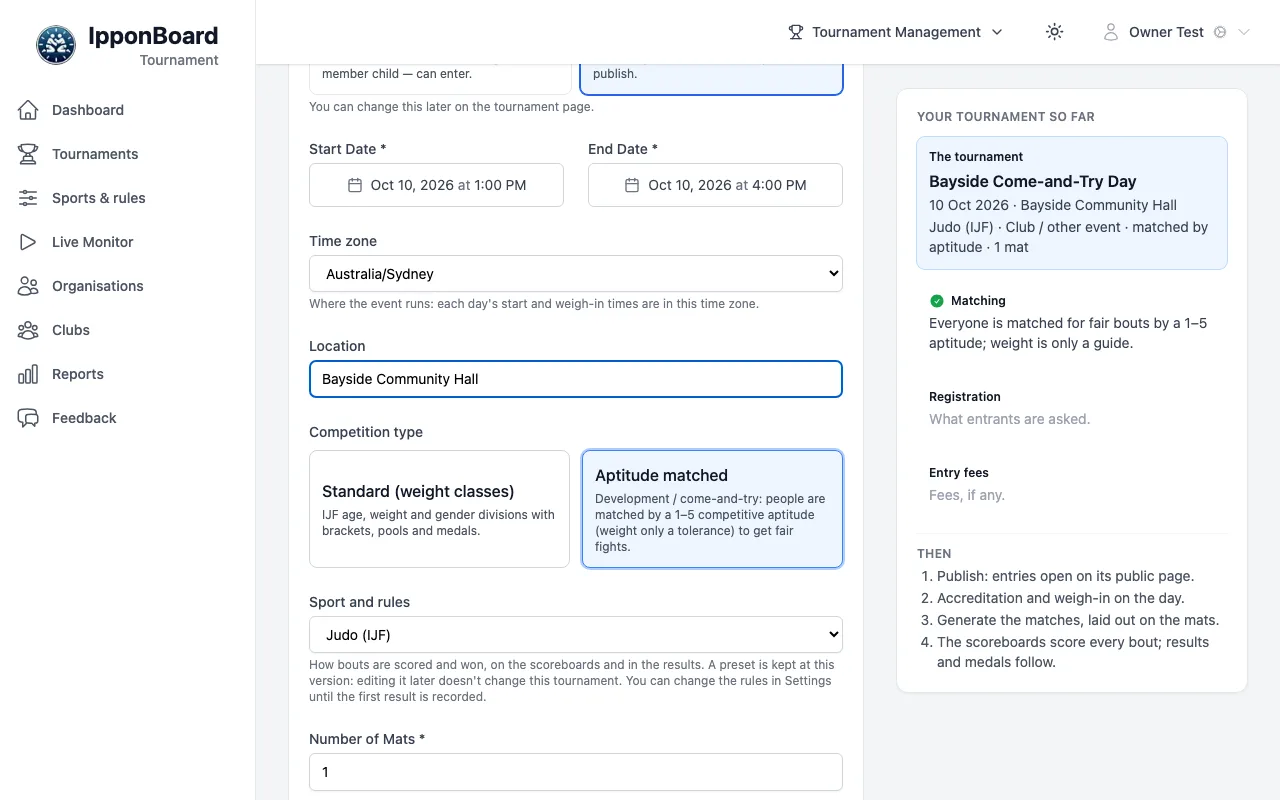Select the Standard (weight classes) competition type

(x=439, y=509)
